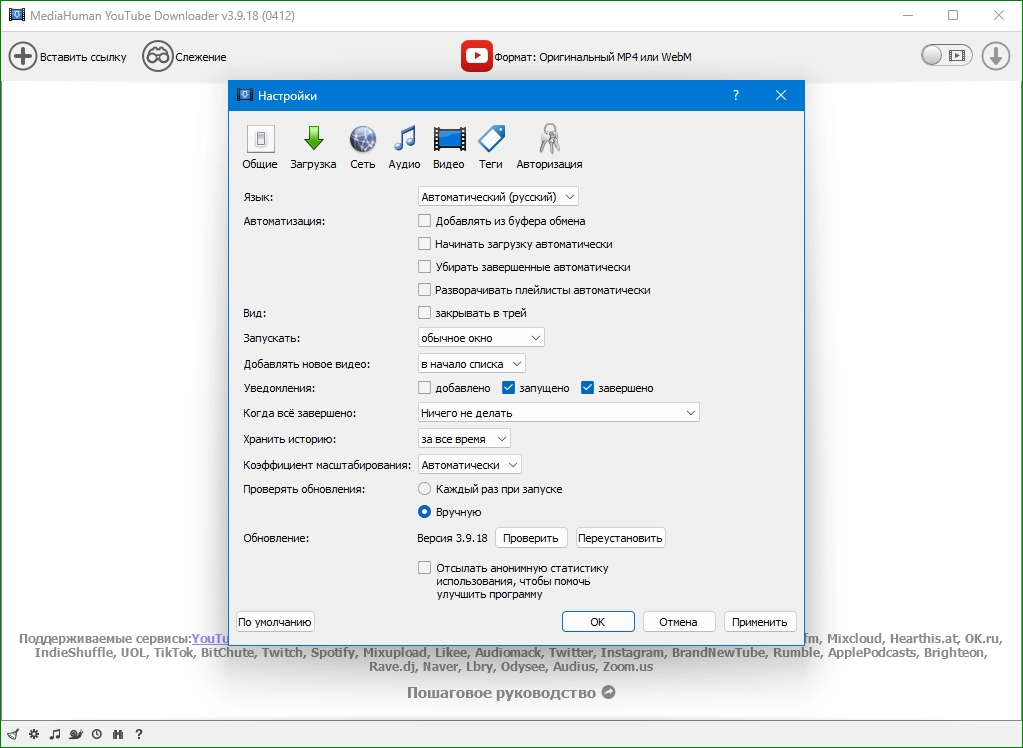Click the format label 'Оригинальный MP4 или WebM'
The height and width of the screenshot is (748, 1023).
[615, 57]
